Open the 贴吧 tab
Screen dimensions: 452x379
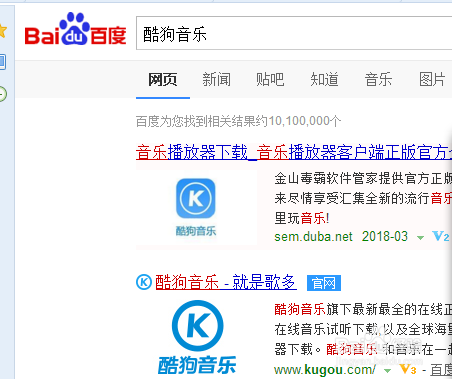pos(270,80)
